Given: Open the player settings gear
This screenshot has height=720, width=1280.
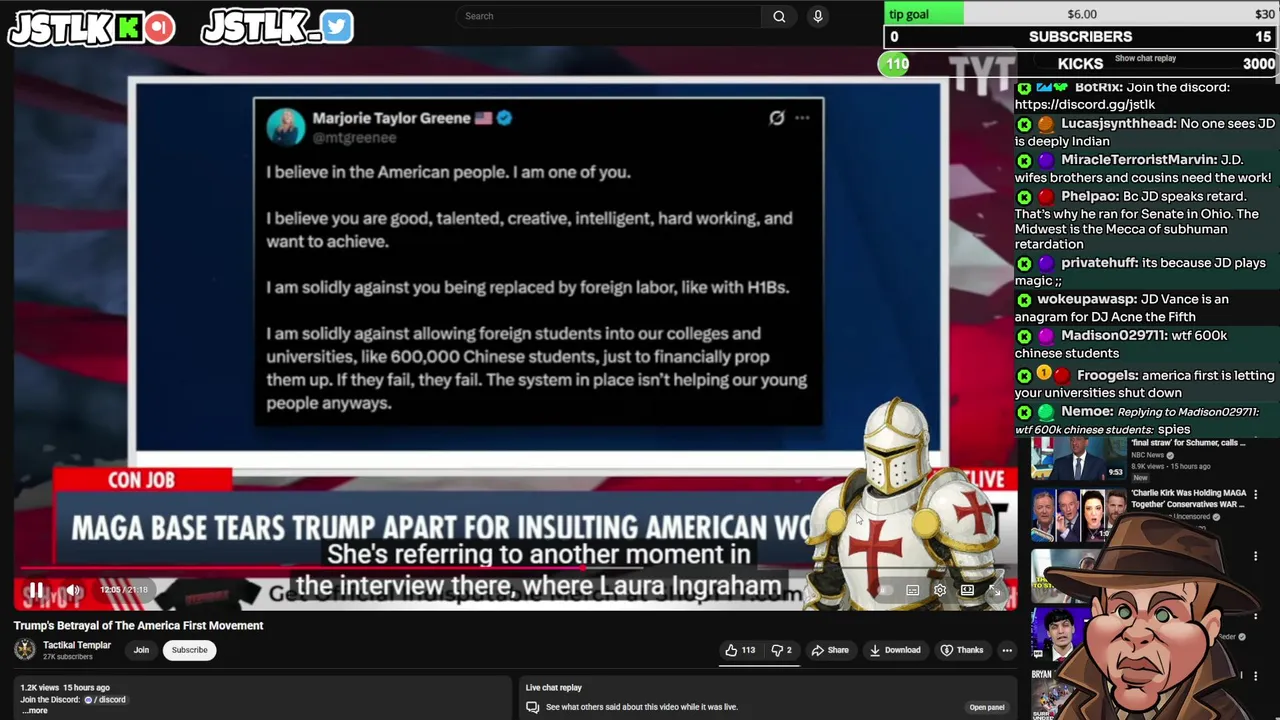Looking at the screenshot, I should tap(940, 591).
